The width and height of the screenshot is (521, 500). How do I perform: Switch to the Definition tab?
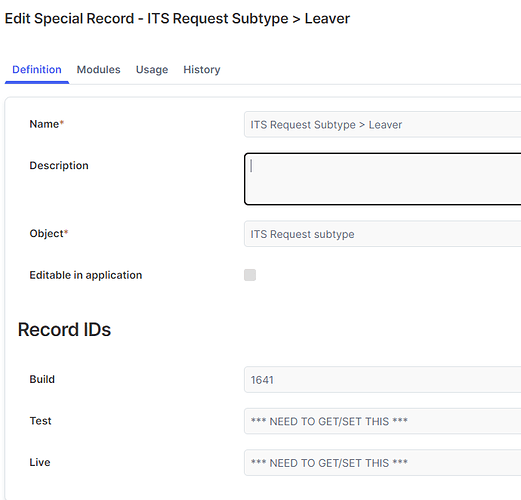point(37,70)
